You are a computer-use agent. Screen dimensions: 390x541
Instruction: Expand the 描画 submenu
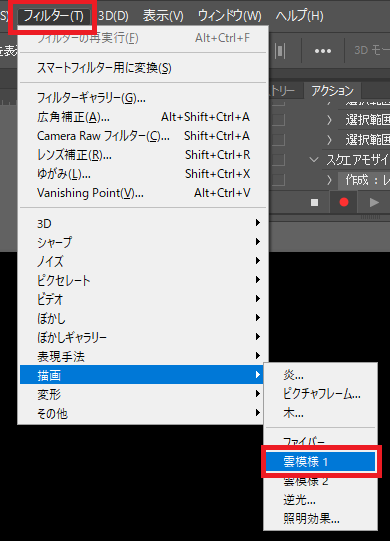tap(143, 375)
